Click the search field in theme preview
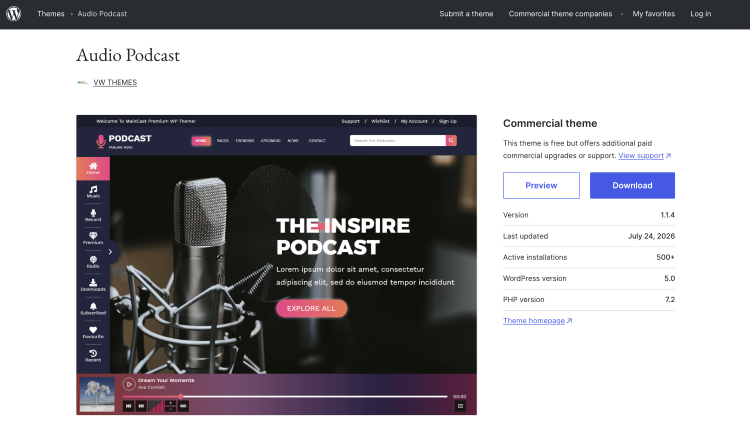750x421 pixels. point(397,141)
